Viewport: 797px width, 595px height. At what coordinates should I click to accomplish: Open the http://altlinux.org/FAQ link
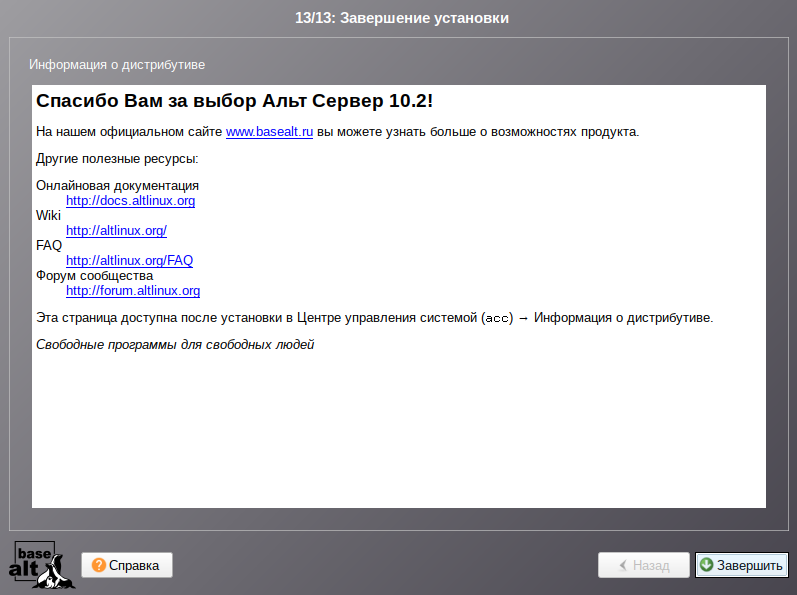[x=130, y=261]
